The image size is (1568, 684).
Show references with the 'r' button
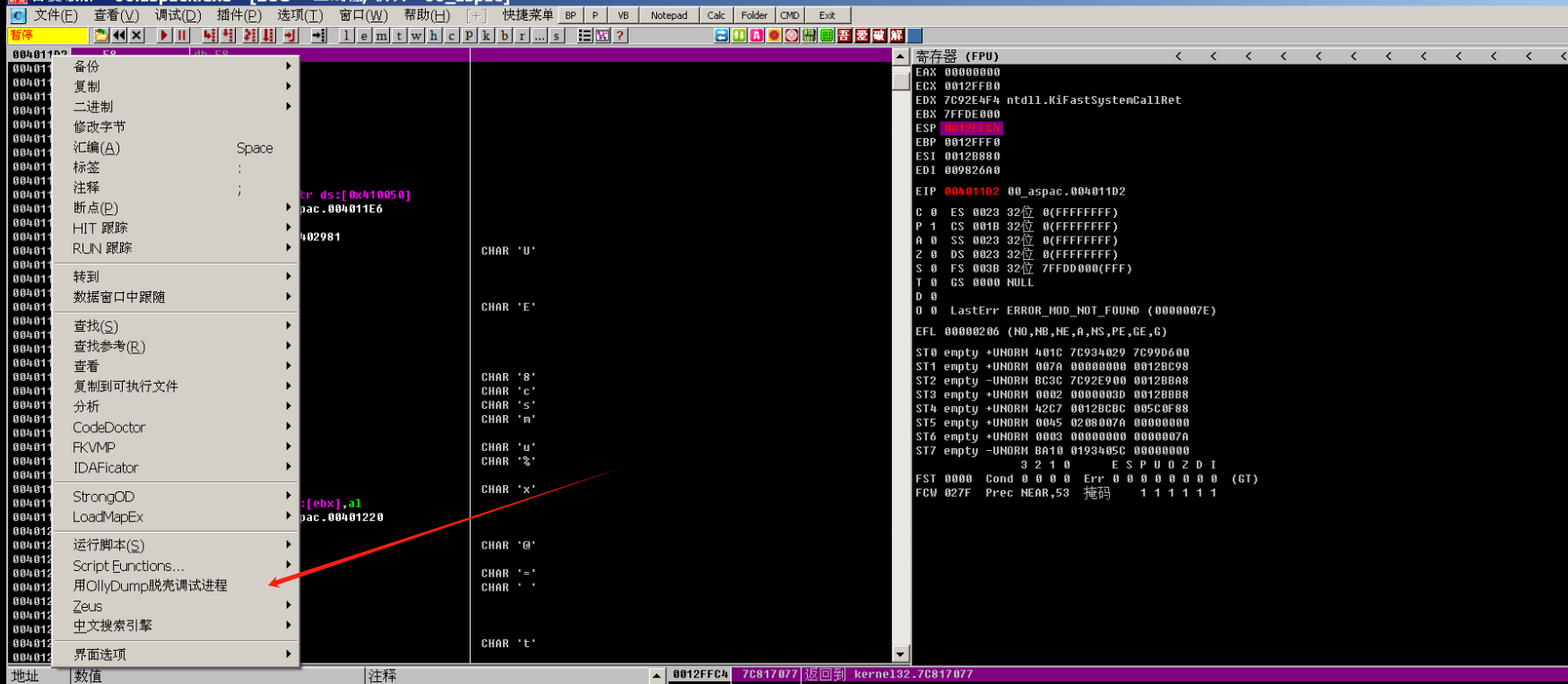tap(522, 35)
